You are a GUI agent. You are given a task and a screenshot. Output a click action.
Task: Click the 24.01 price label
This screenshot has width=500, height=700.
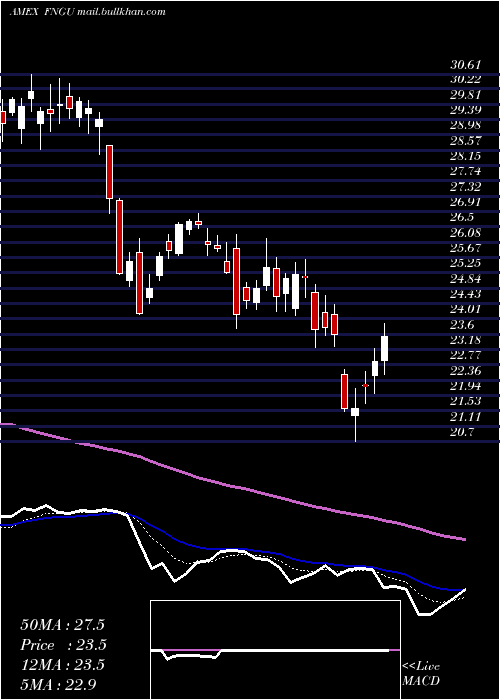[x=466, y=310]
